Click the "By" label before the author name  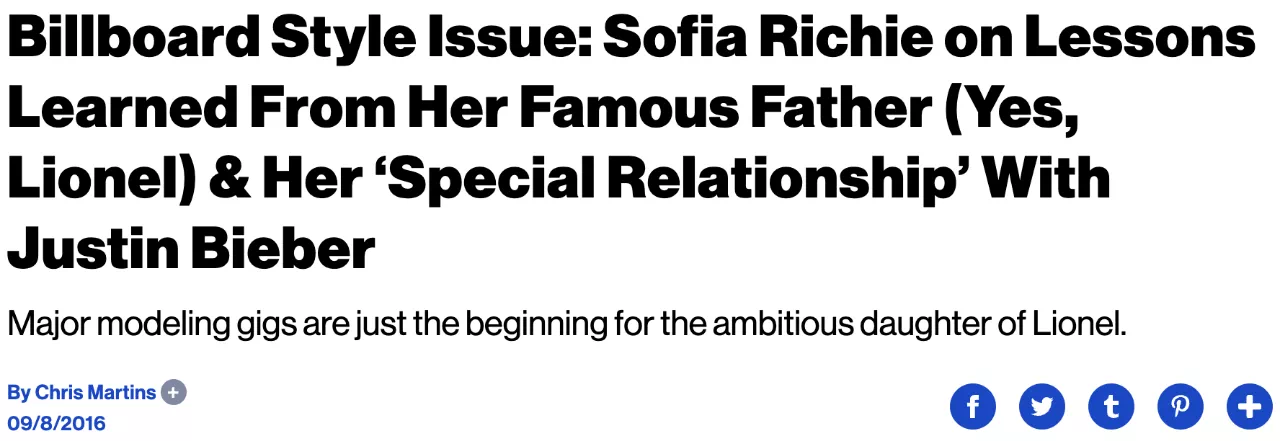(x=18, y=393)
